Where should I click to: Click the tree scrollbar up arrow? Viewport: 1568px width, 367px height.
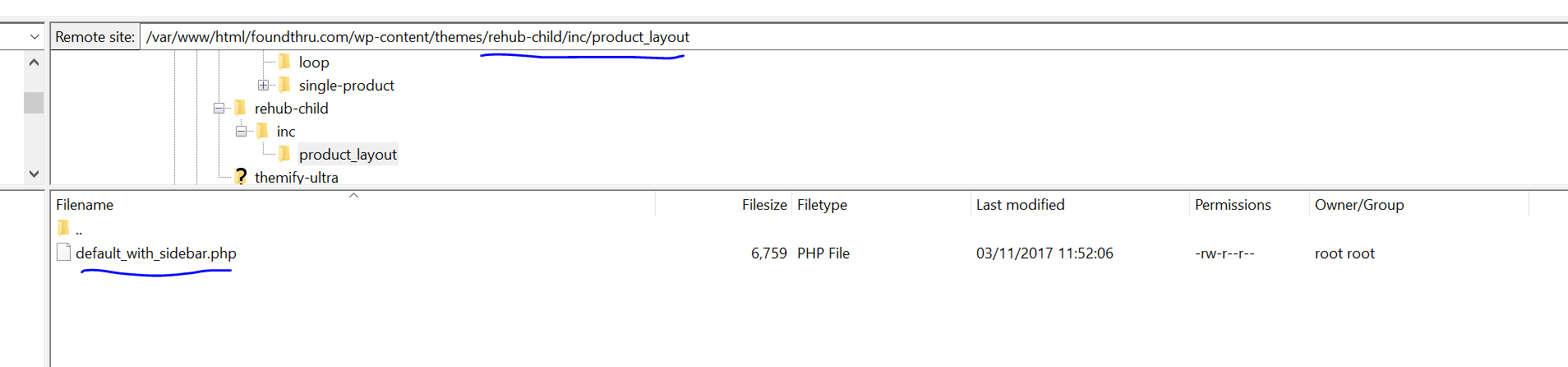(x=34, y=62)
